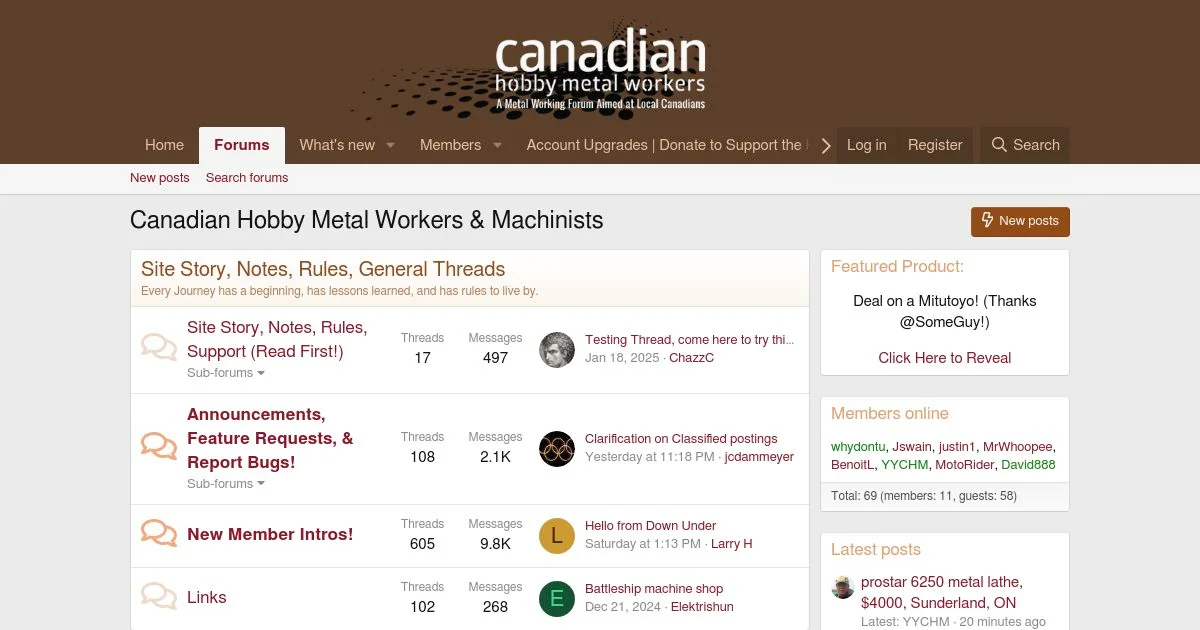This screenshot has width=1200, height=630.
Task: Open ChazzC user profile link
Action: (x=692, y=358)
